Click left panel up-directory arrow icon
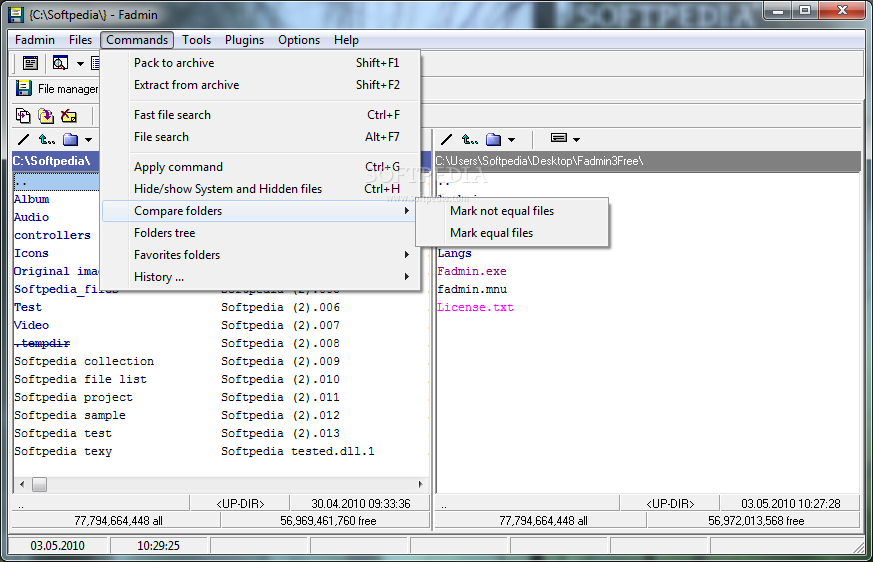873x562 pixels. pyautogui.click(x=47, y=139)
